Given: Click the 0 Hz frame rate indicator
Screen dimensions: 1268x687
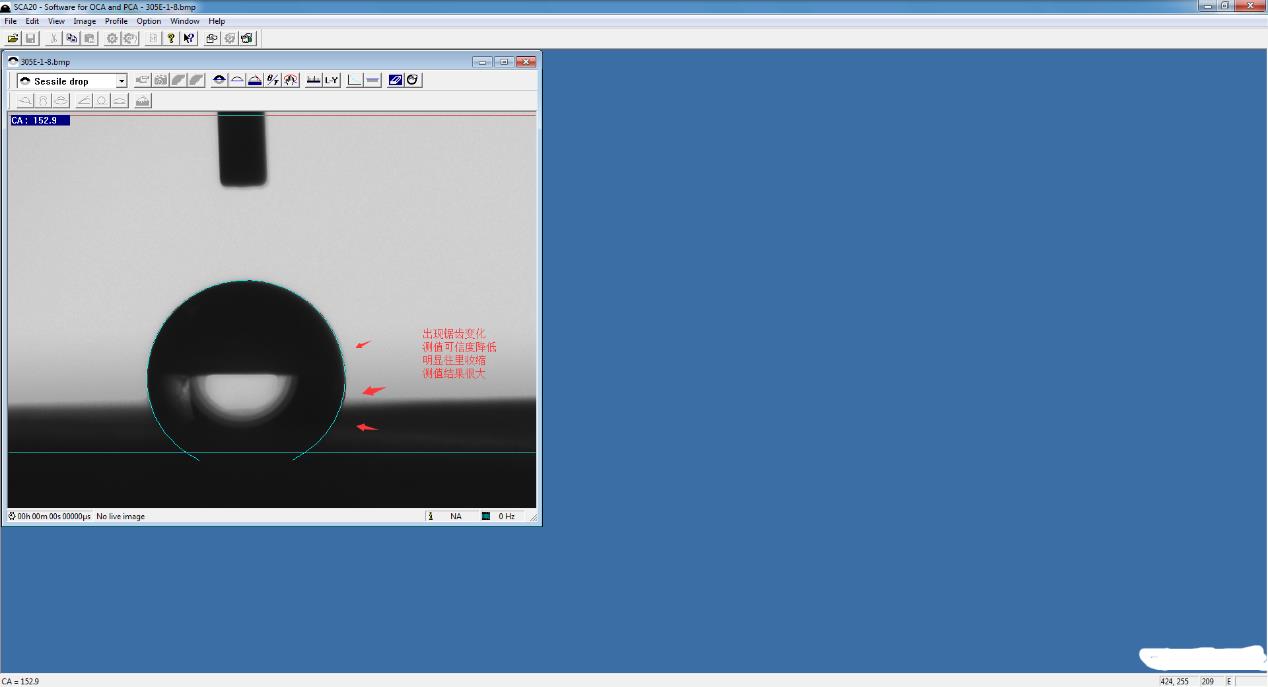Looking at the screenshot, I should tap(505, 516).
